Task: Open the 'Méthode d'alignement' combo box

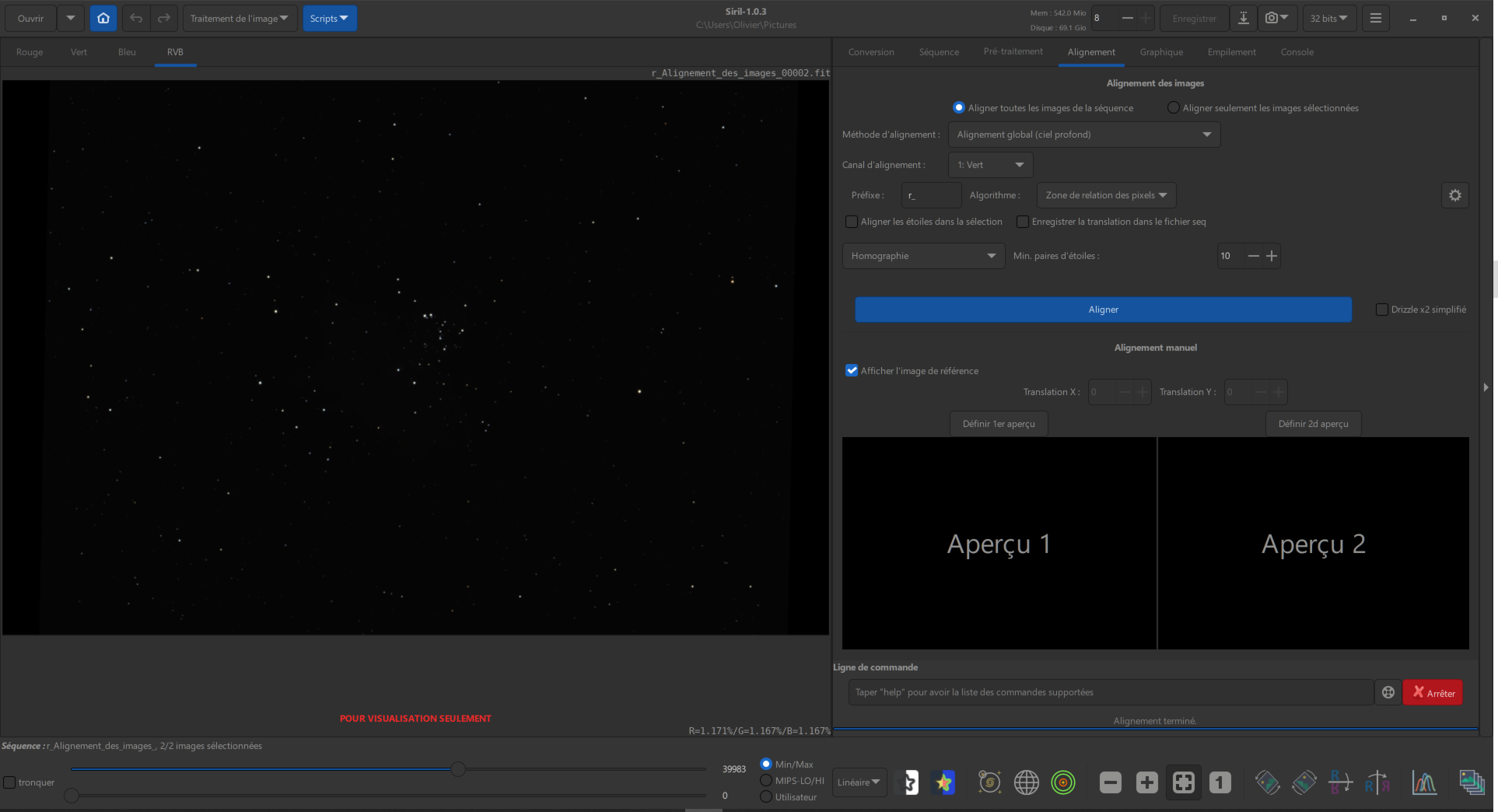Action: pos(1084,135)
